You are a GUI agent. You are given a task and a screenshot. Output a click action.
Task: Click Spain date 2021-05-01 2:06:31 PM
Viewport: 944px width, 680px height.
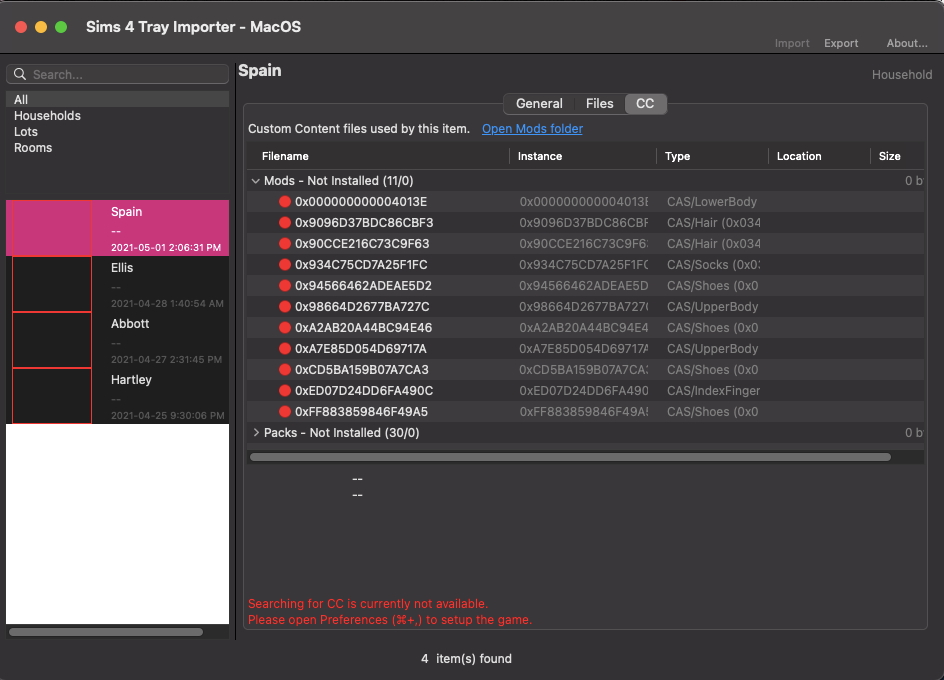pyautogui.click(x=166, y=248)
